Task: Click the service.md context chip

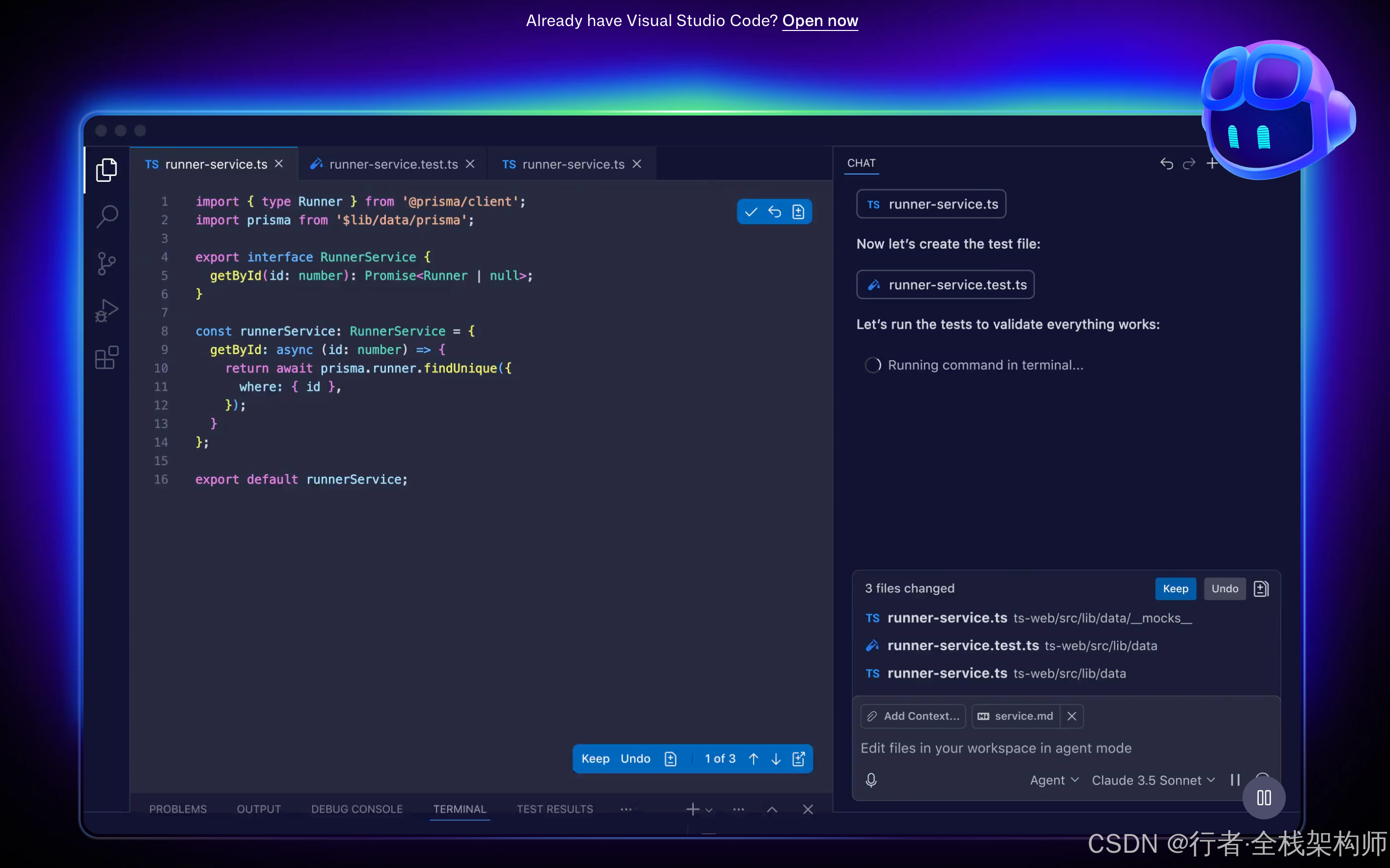Action: pos(1016,716)
